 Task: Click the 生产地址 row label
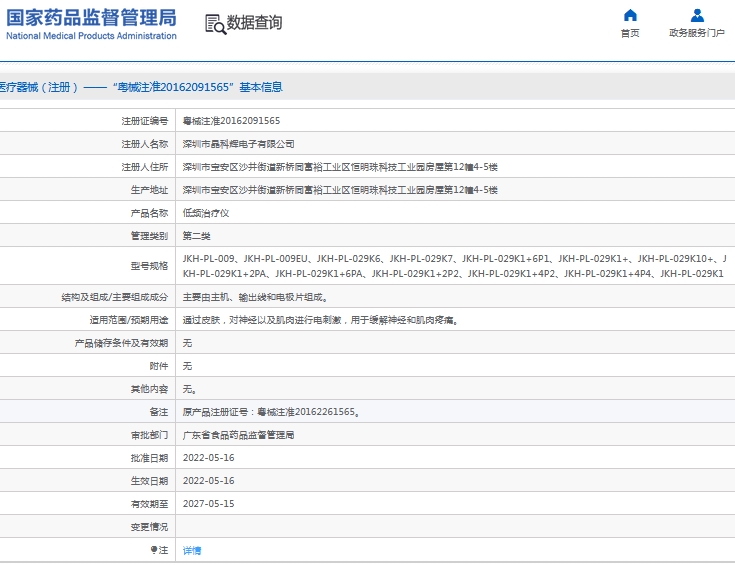click(x=149, y=190)
